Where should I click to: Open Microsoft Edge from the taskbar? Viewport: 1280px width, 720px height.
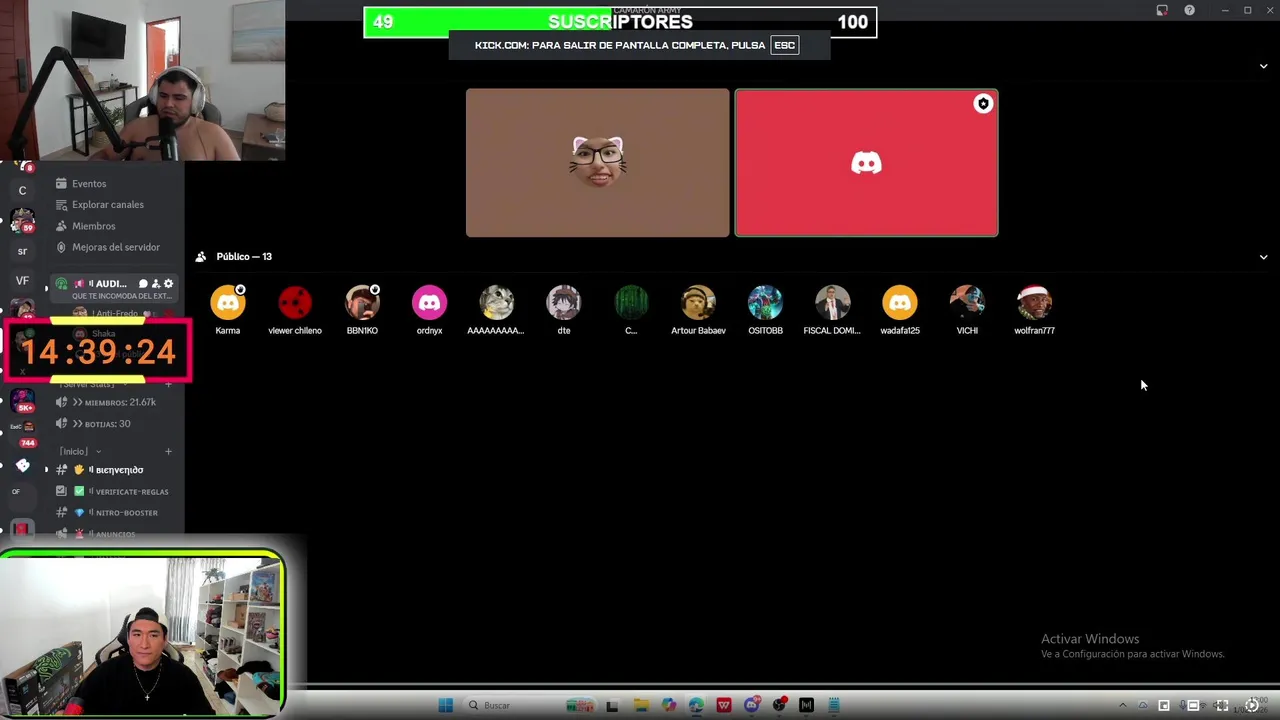(696, 705)
